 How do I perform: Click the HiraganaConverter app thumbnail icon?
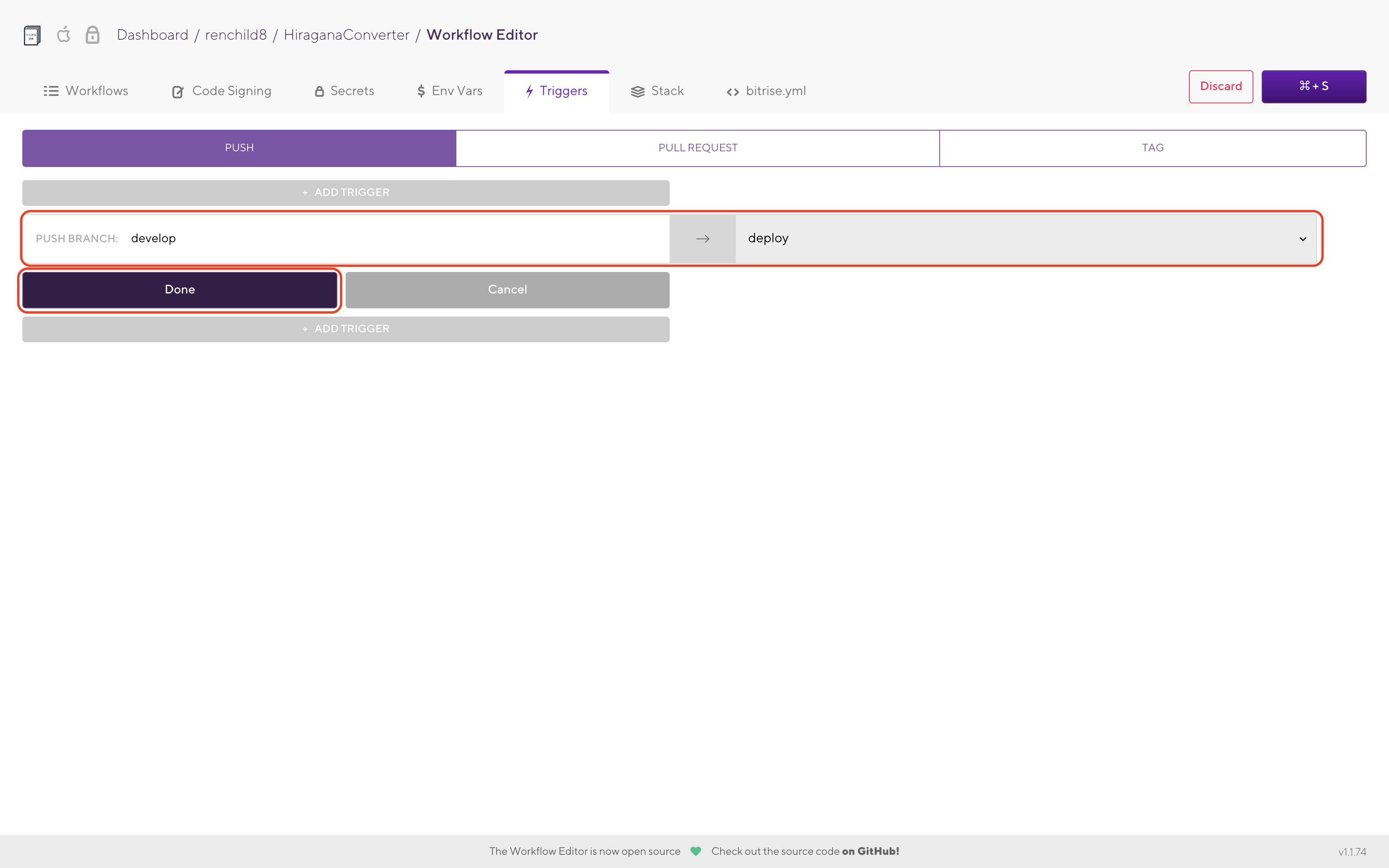[32, 35]
